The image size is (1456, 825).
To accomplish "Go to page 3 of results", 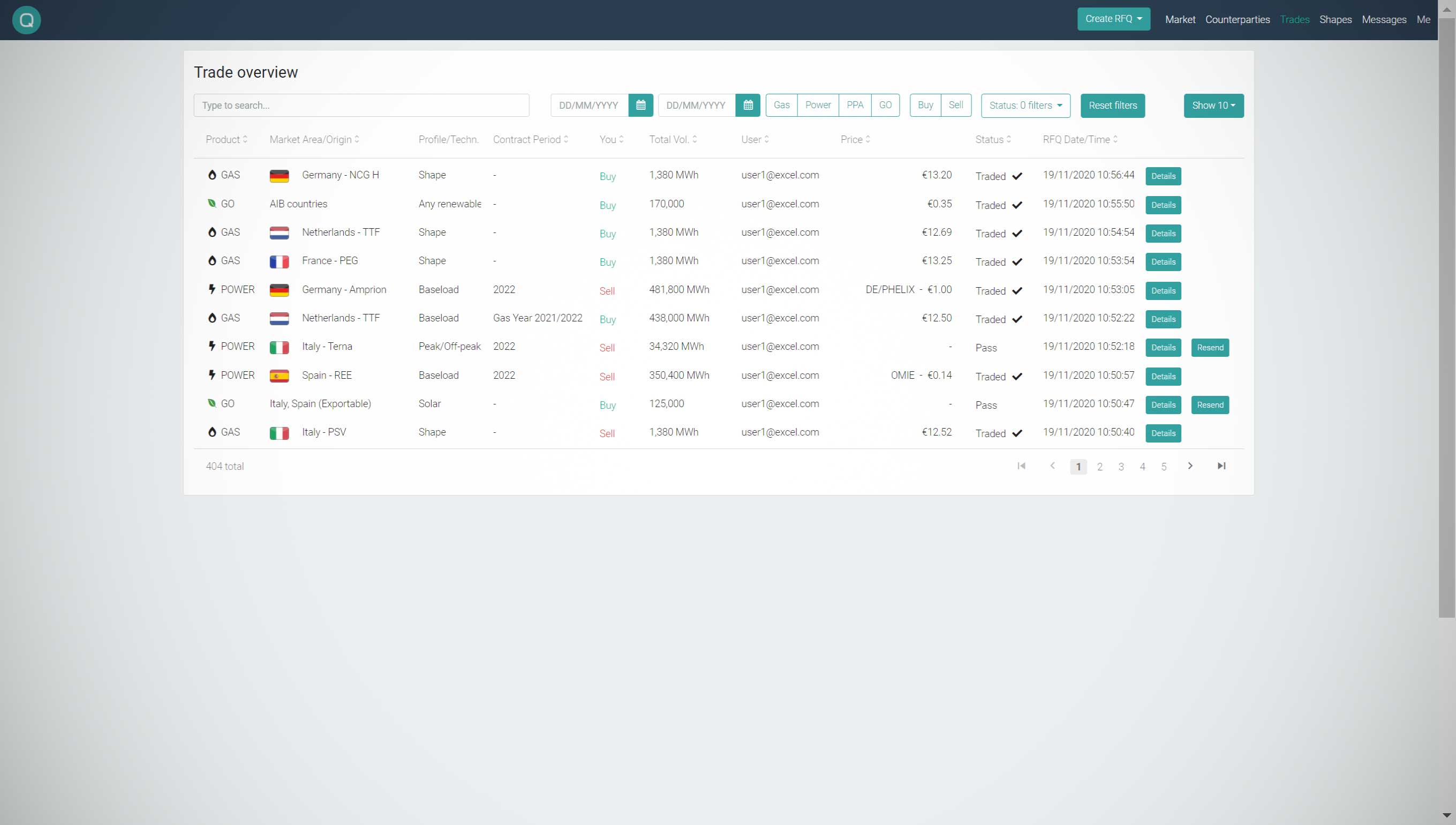I will [x=1121, y=467].
